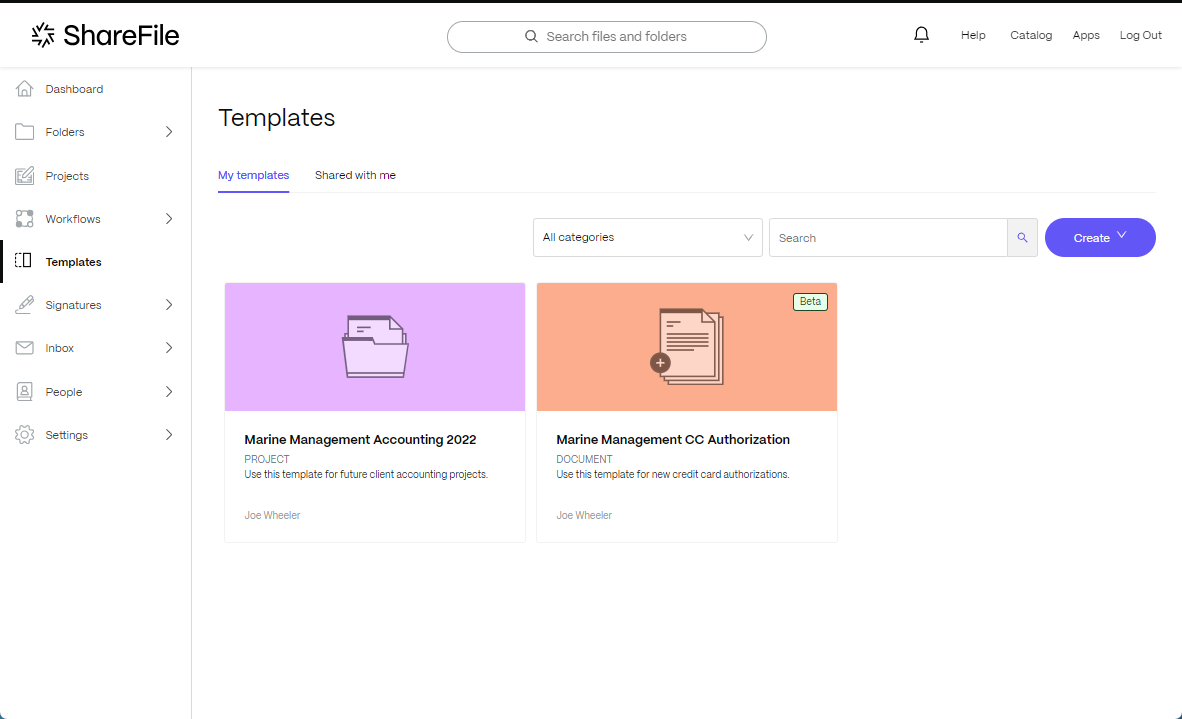
Task: Click Signatures label in sidebar
Action: pos(73,304)
